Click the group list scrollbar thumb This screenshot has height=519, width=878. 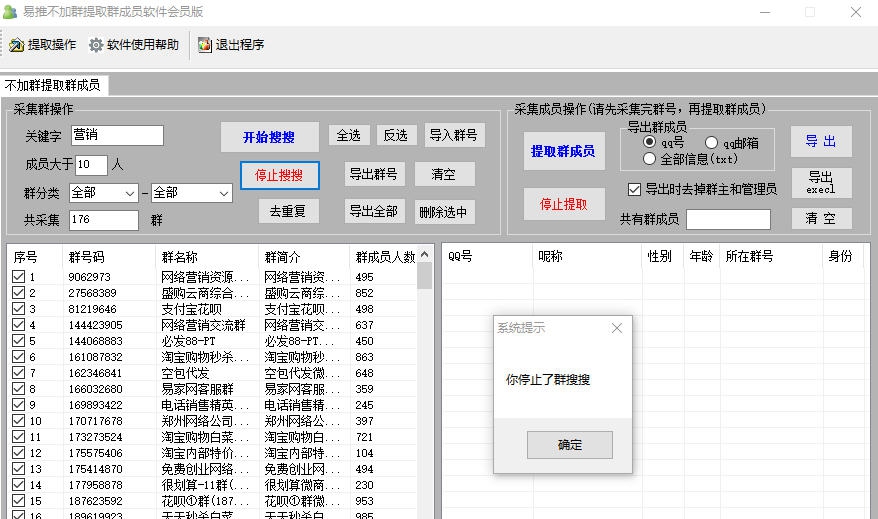tap(424, 276)
